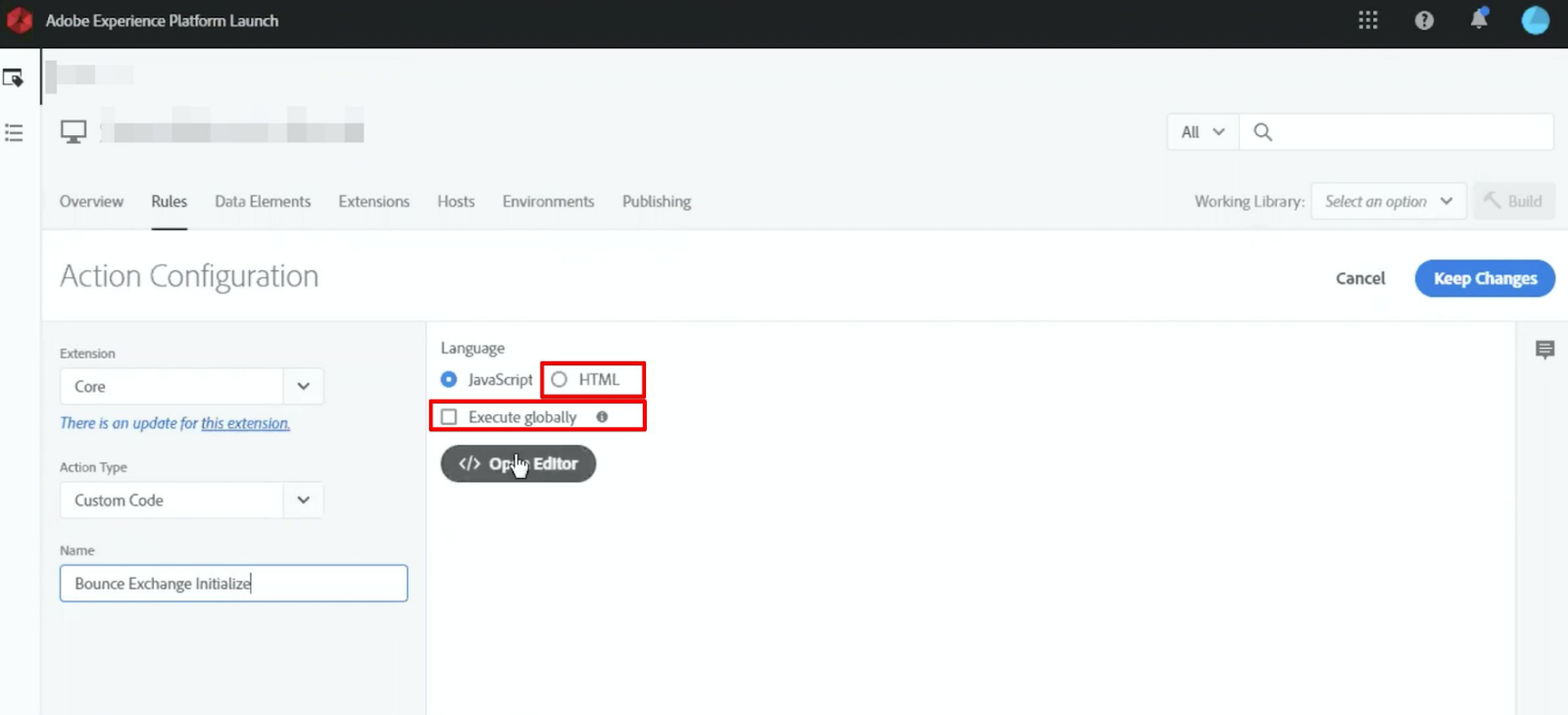Open the help question mark icon
This screenshot has height=715, width=1568.
pos(1424,21)
